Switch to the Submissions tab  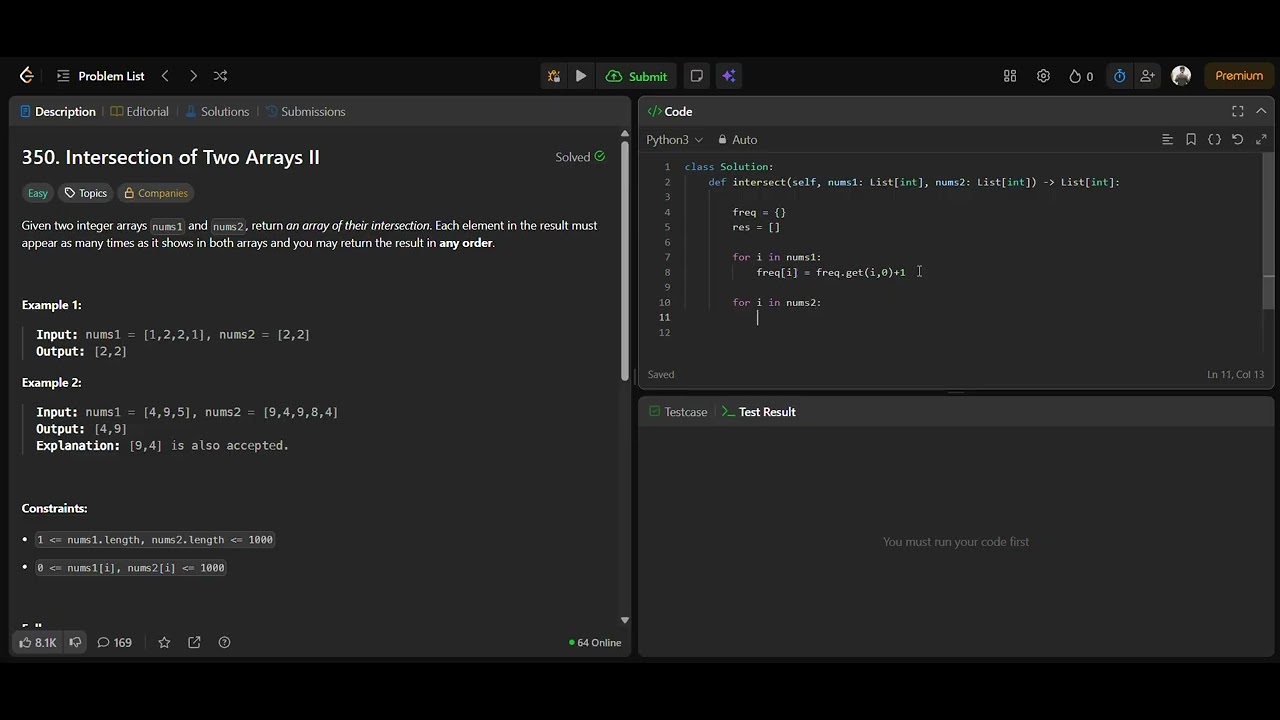coord(305,112)
